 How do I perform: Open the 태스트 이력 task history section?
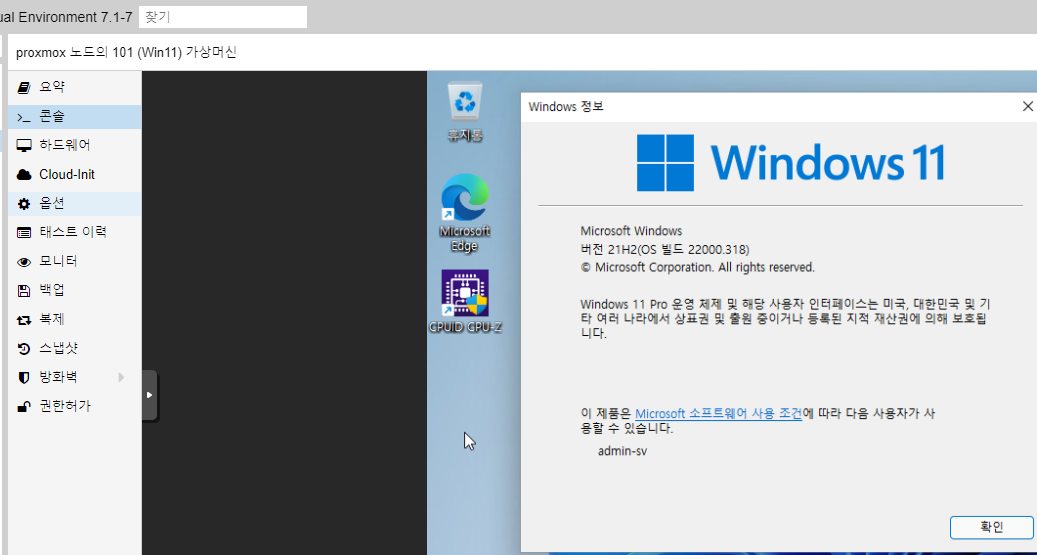(75, 232)
